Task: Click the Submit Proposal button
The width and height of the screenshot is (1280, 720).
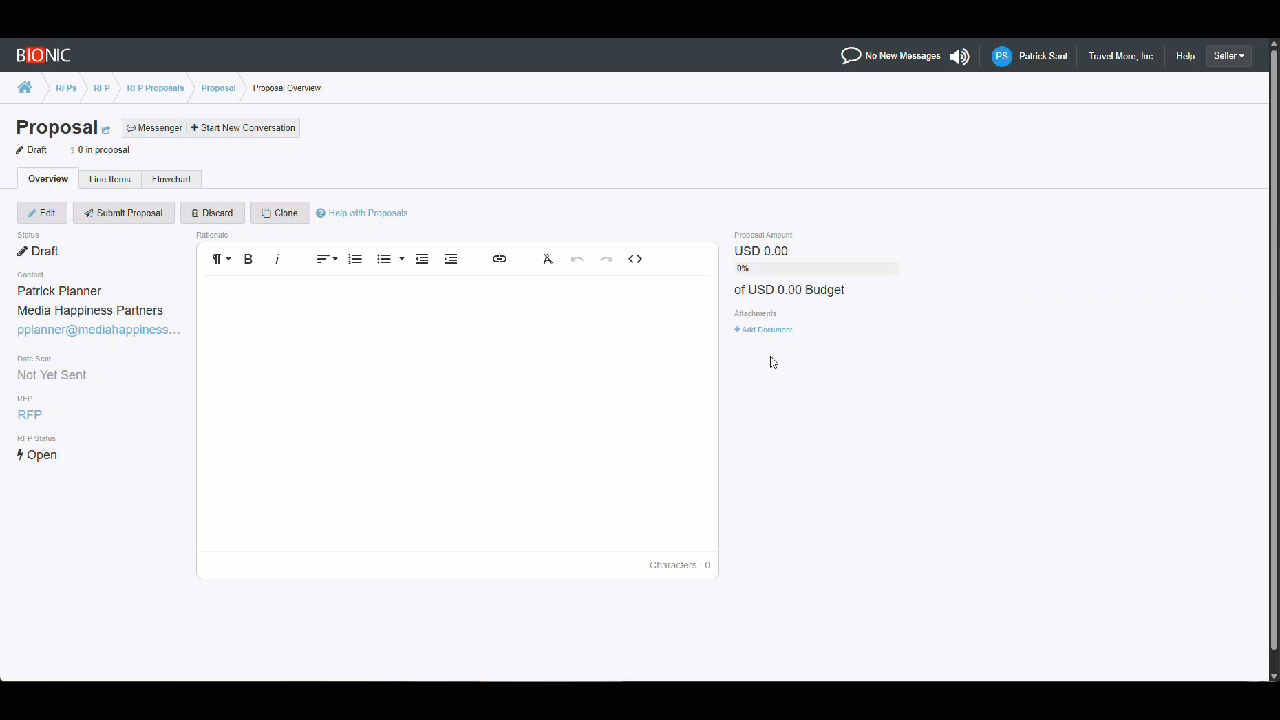Action: point(124,213)
